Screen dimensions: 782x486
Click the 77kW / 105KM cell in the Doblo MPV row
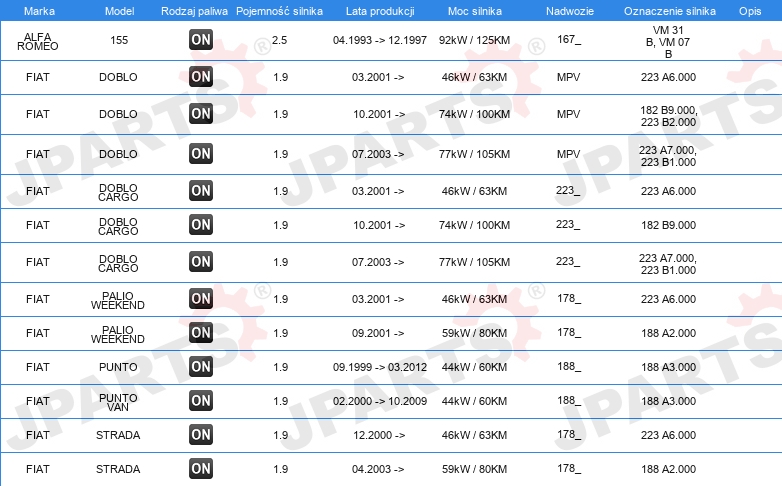(x=474, y=154)
